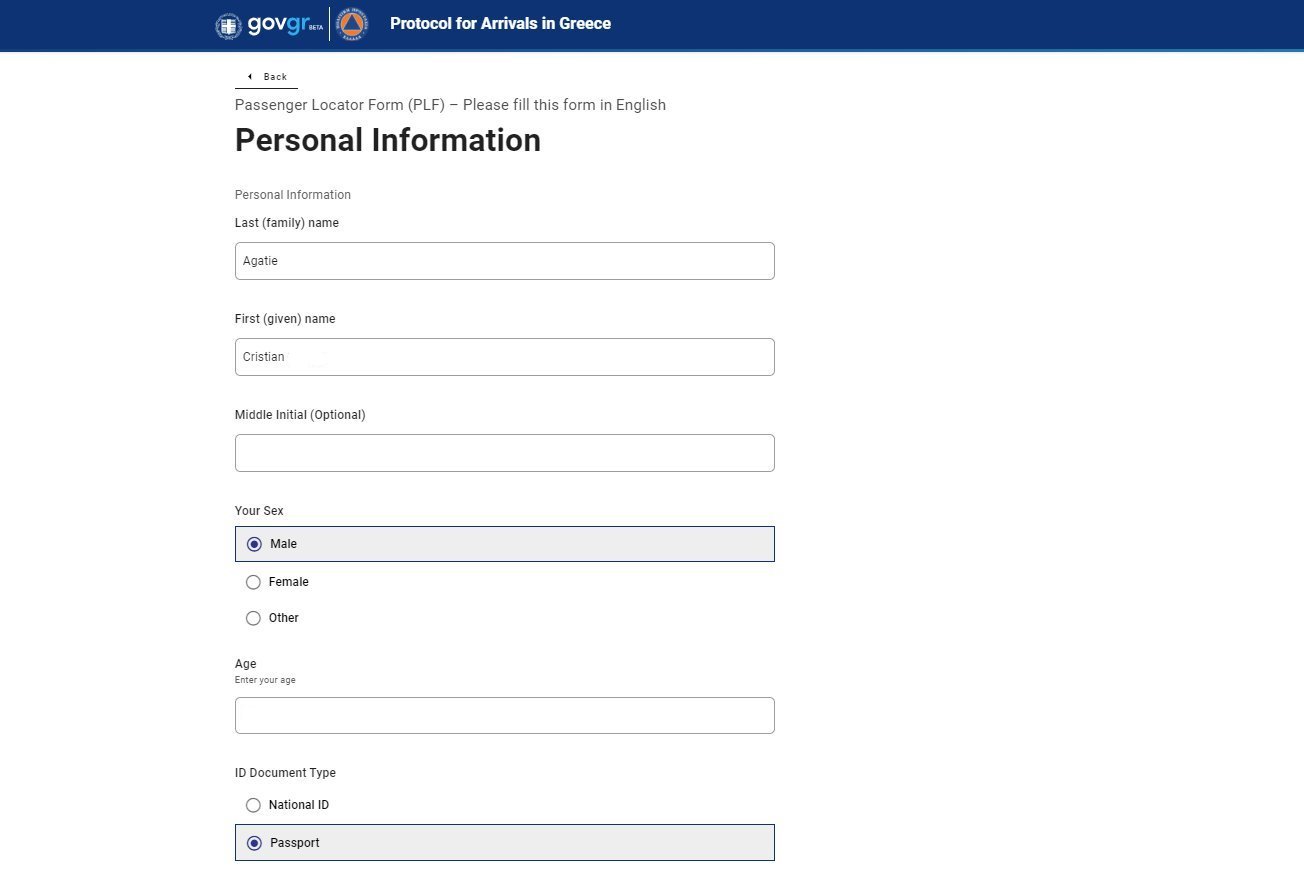Click the Greek coat of arms emblem

tap(228, 25)
